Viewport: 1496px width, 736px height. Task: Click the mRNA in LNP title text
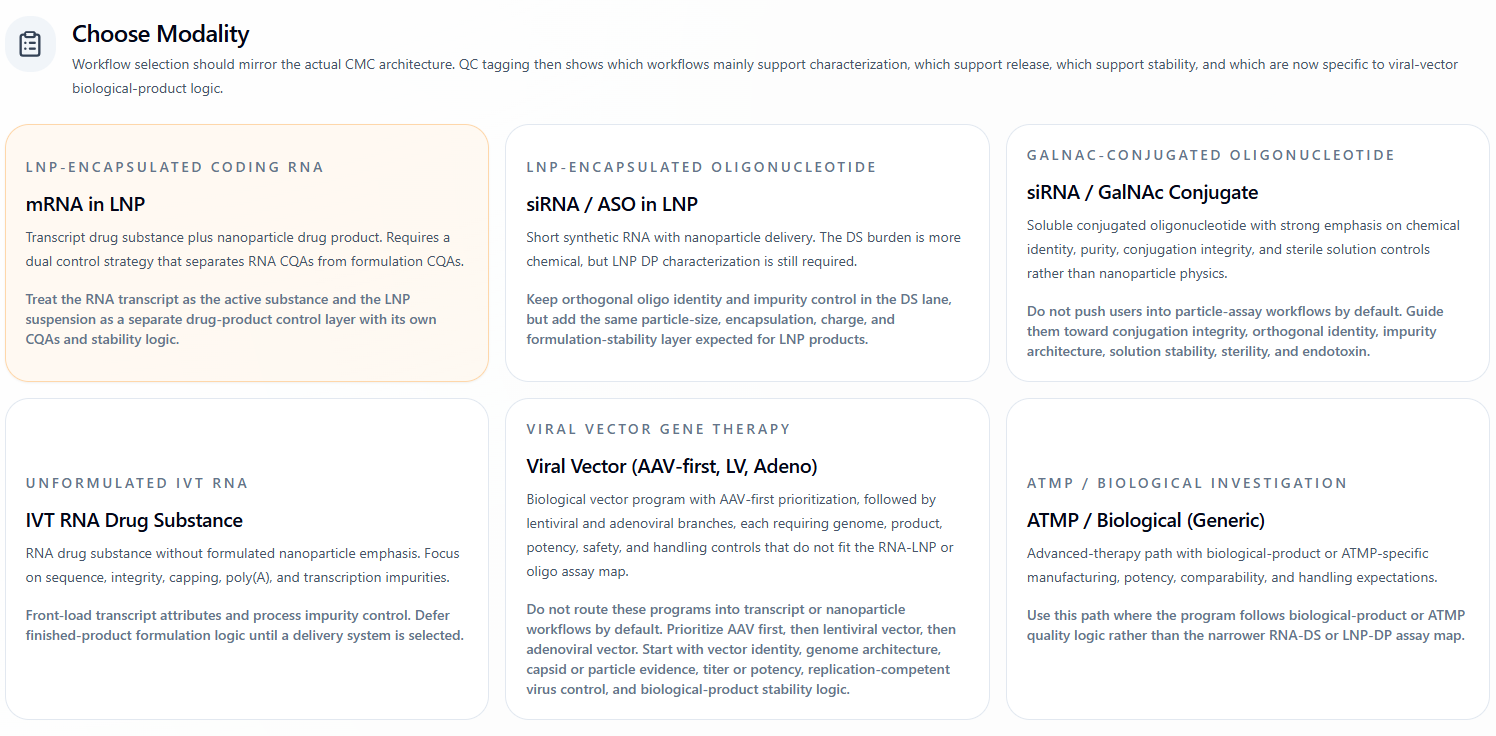(x=85, y=204)
